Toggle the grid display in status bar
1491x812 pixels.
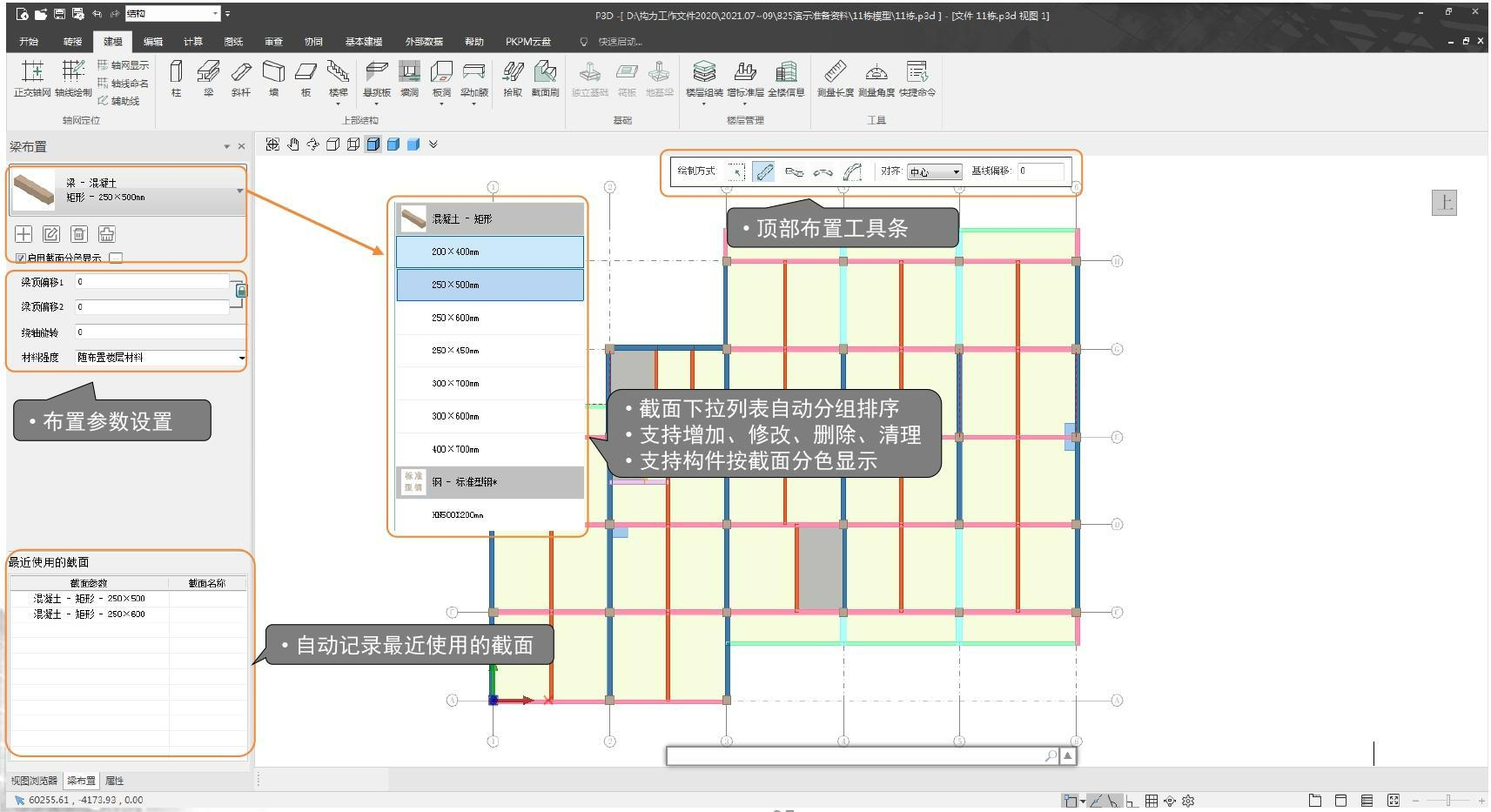pyautogui.click(x=1151, y=801)
